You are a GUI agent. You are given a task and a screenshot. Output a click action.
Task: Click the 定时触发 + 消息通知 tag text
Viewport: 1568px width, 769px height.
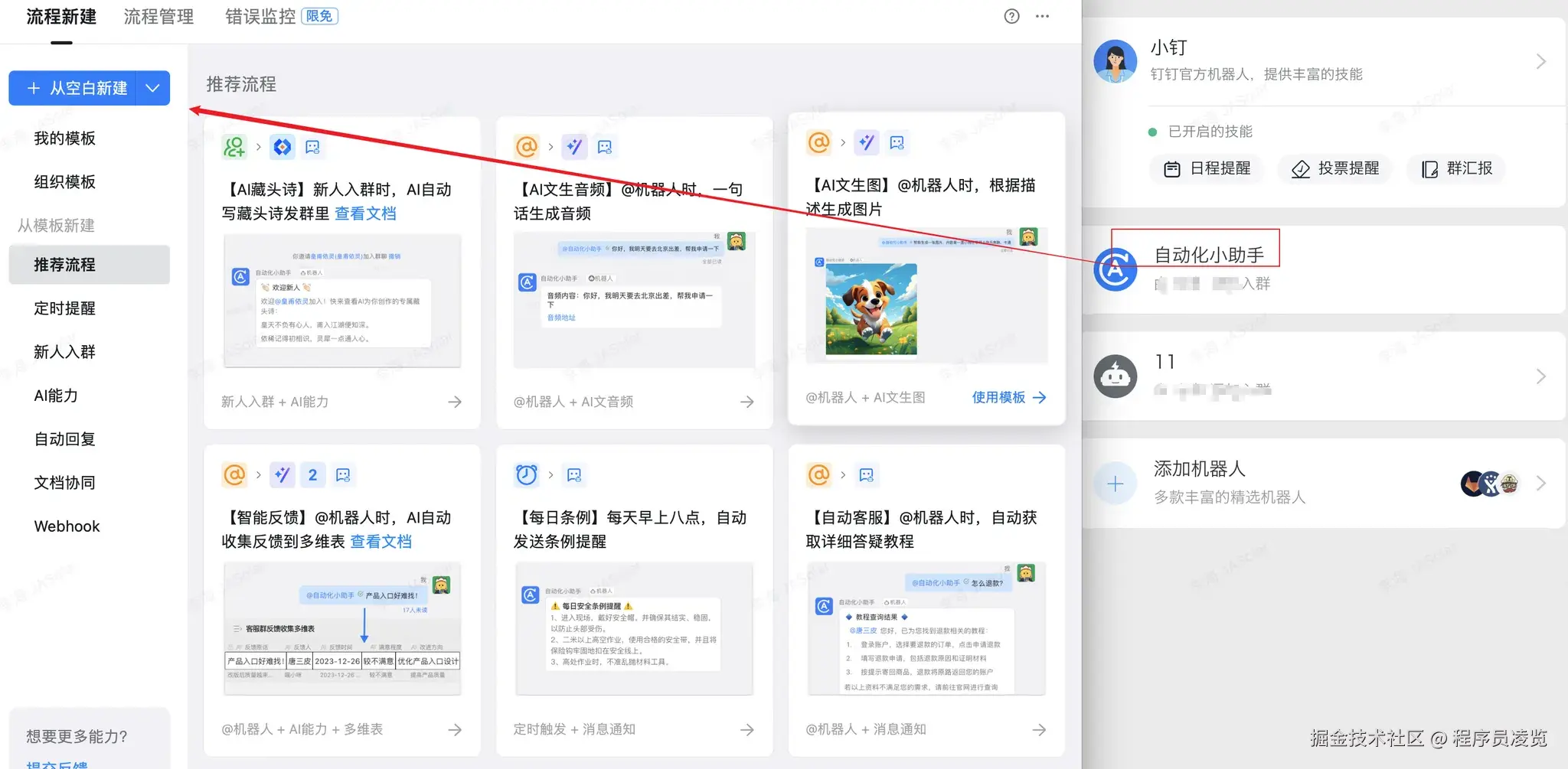click(x=574, y=730)
